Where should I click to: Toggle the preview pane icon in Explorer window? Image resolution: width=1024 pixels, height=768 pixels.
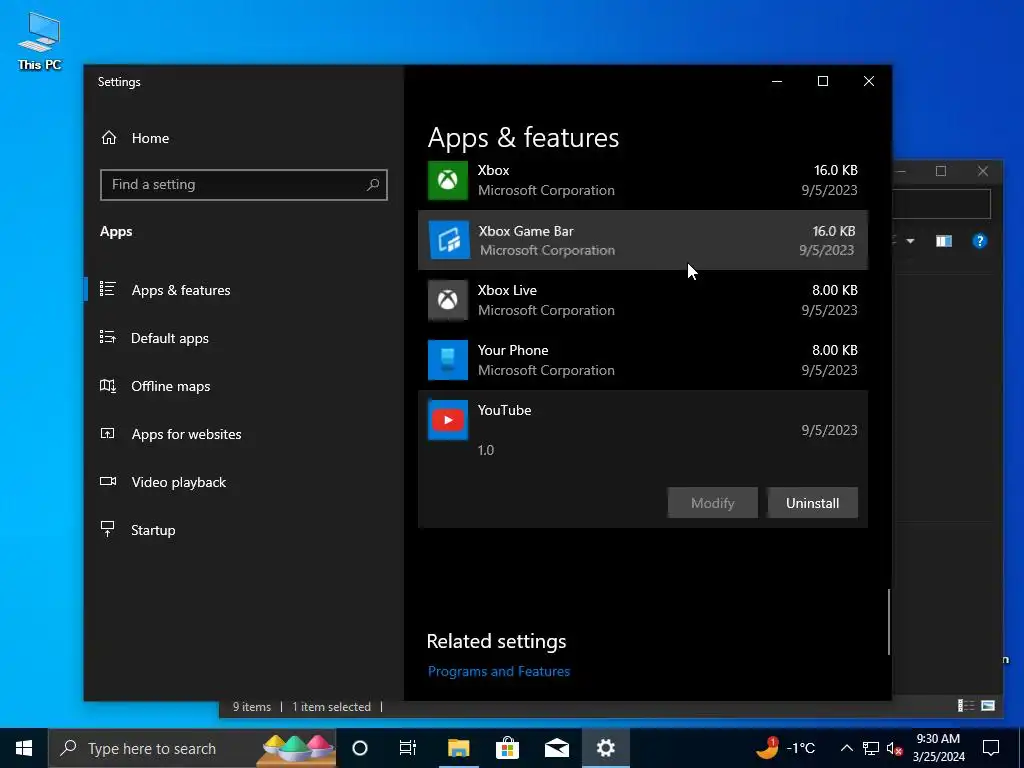(944, 241)
